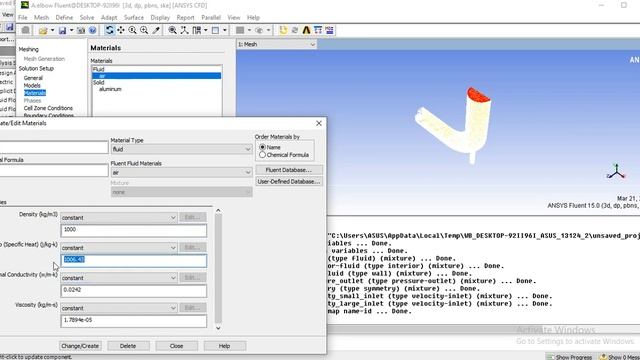The height and width of the screenshot is (360, 640).
Task: Click the axis orientation view icon
Action: [184, 30]
